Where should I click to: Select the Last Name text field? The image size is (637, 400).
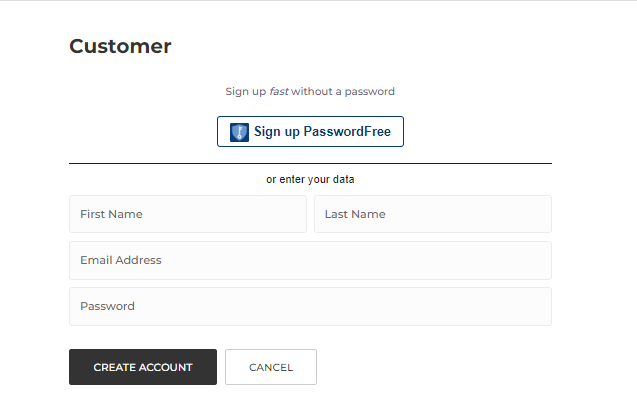[x=432, y=214]
